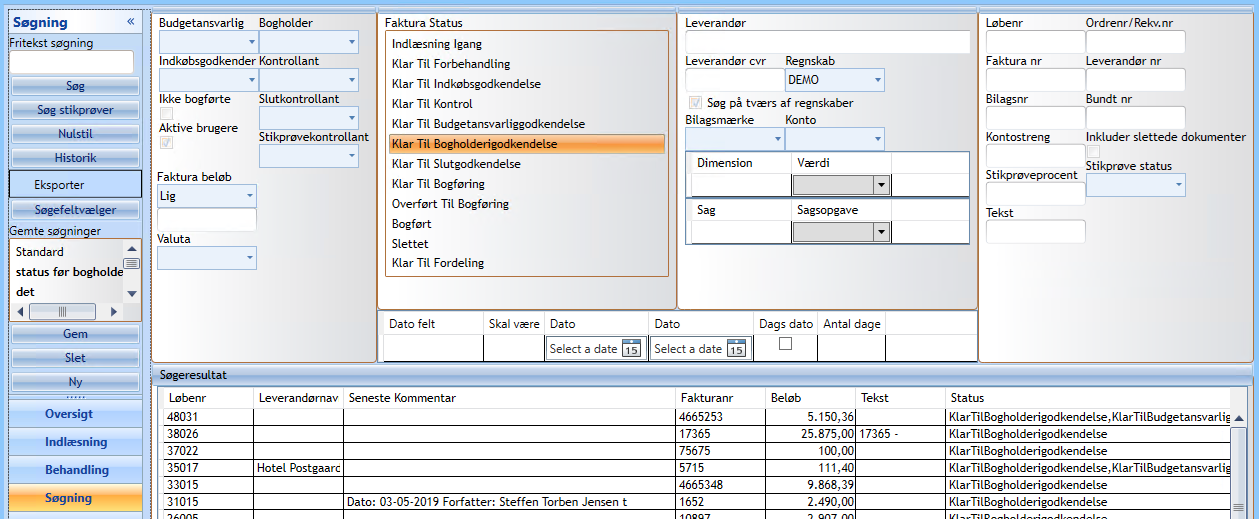Screen dimensions: 1259x519
Task: Open the Budgetansvarlig dropdown
Action: click(207, 42)
